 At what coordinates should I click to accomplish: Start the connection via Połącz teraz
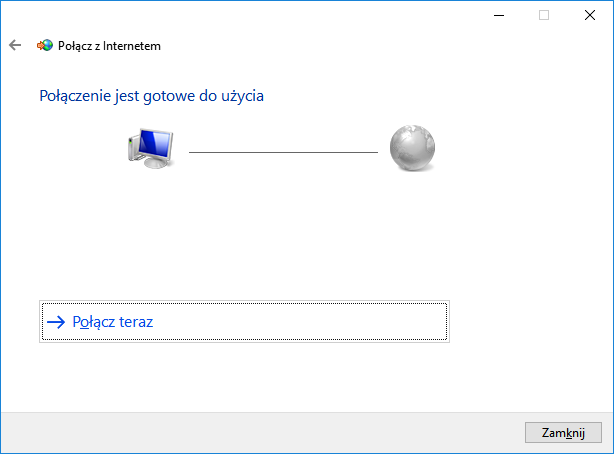tap(113, 322)
